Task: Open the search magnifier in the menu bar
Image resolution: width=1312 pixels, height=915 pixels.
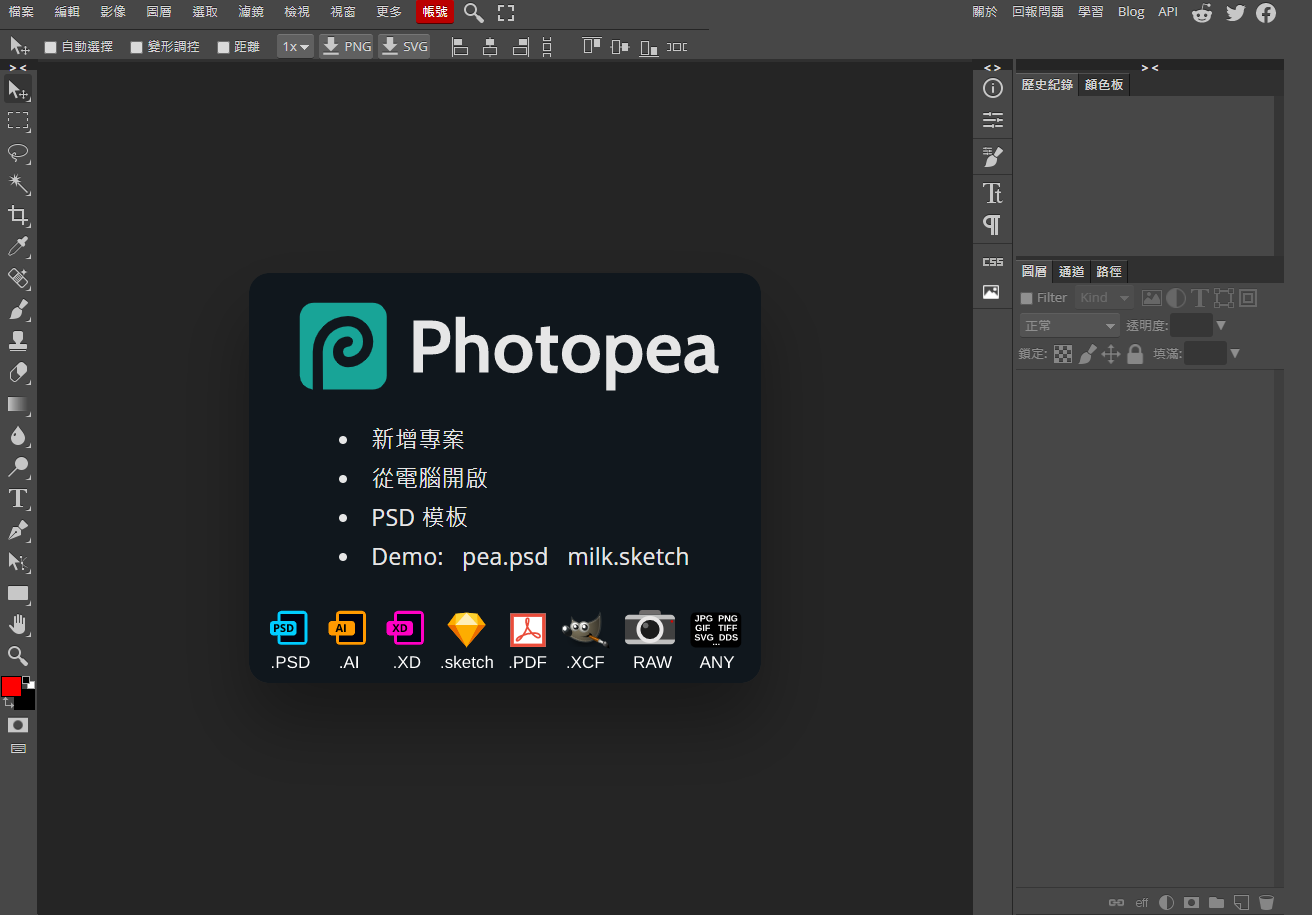Action: [x=474, y=13]
